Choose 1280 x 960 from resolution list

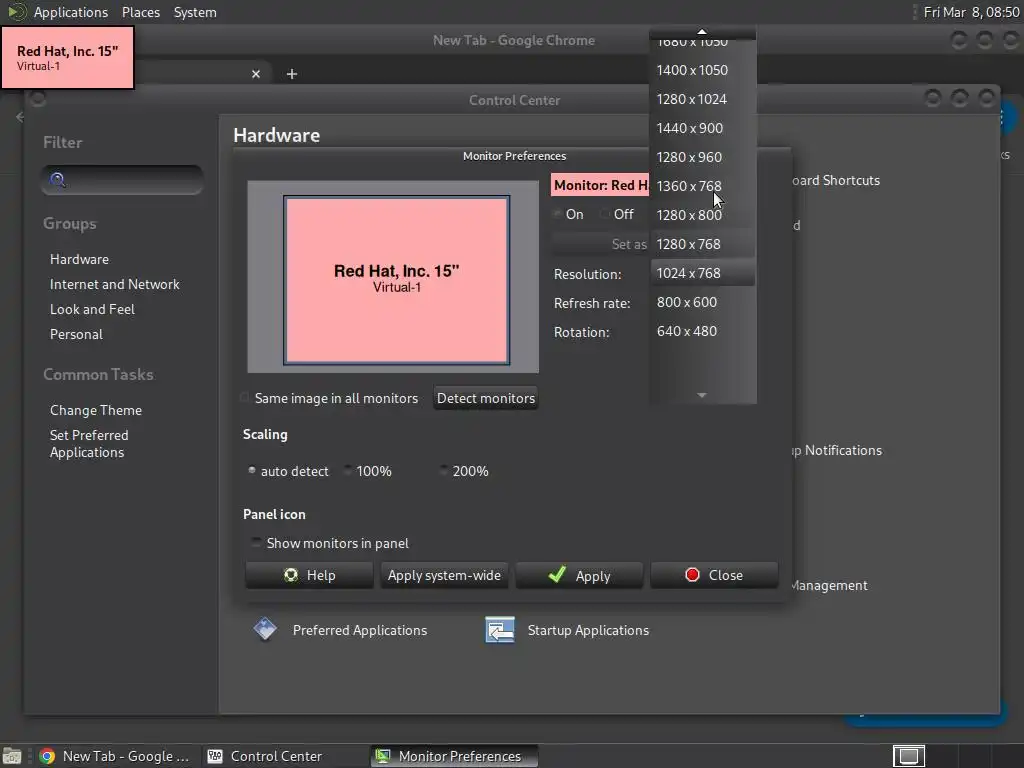point(703,157)
